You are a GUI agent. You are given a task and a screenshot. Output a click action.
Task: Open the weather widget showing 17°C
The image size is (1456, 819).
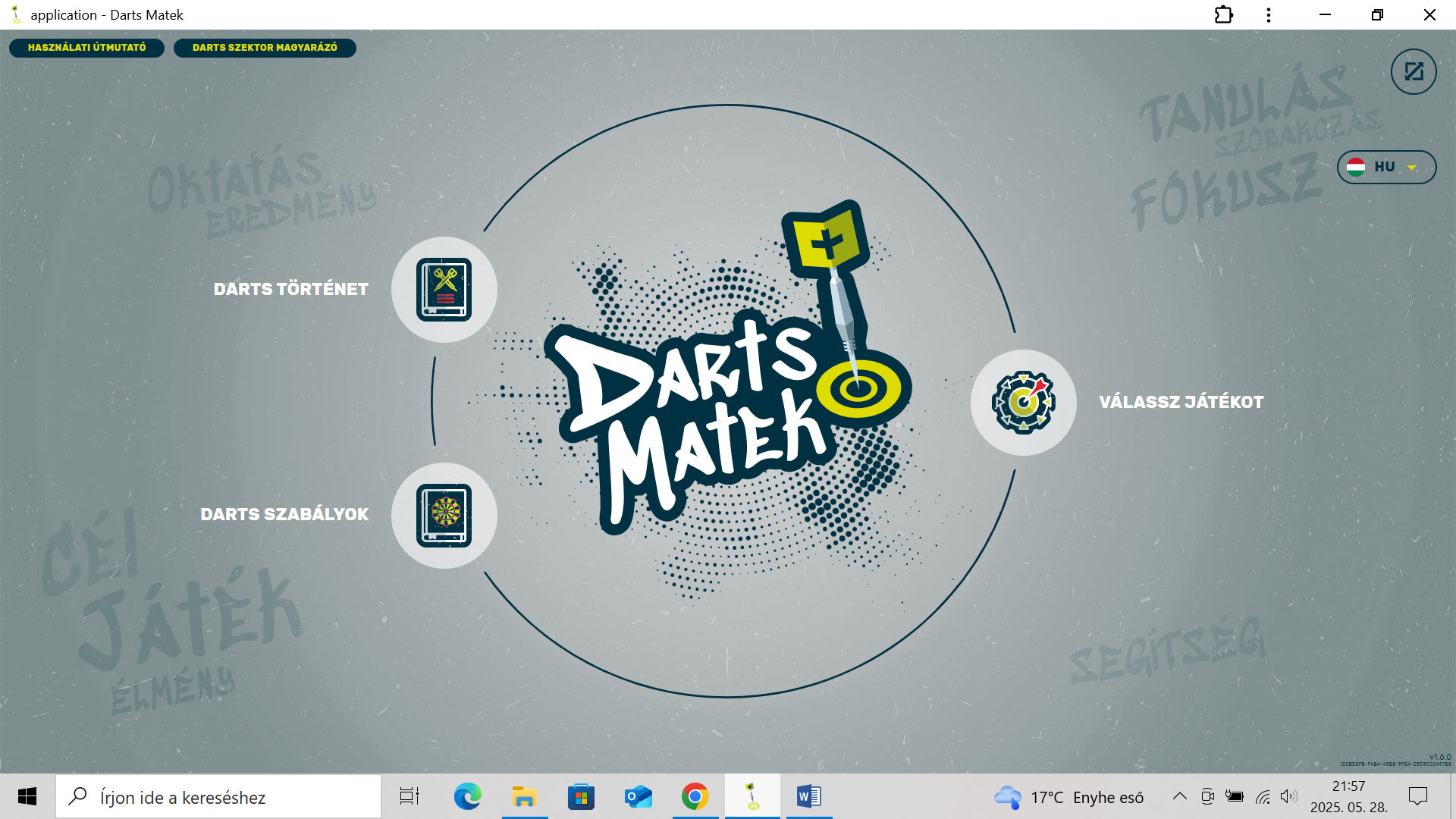pos(1069,797)
